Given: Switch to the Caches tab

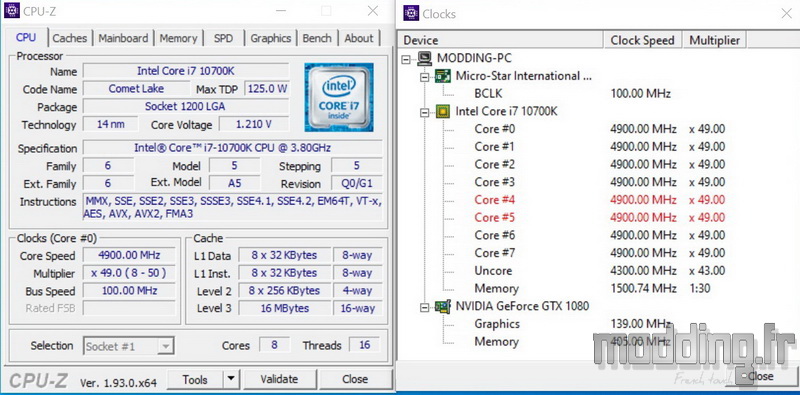Looking at the screenshot, I should pyautogui.click(x=70, y=38).
